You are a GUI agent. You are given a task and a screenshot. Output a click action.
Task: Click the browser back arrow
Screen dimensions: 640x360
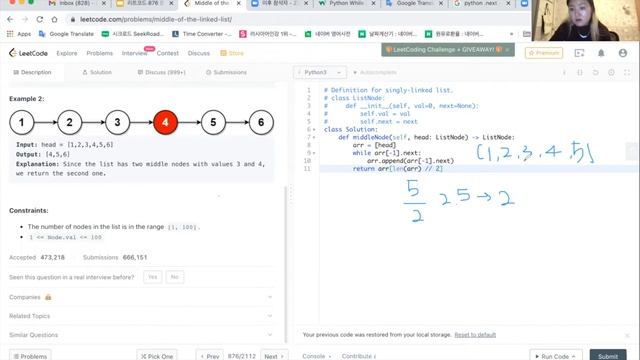pos(10,19)
